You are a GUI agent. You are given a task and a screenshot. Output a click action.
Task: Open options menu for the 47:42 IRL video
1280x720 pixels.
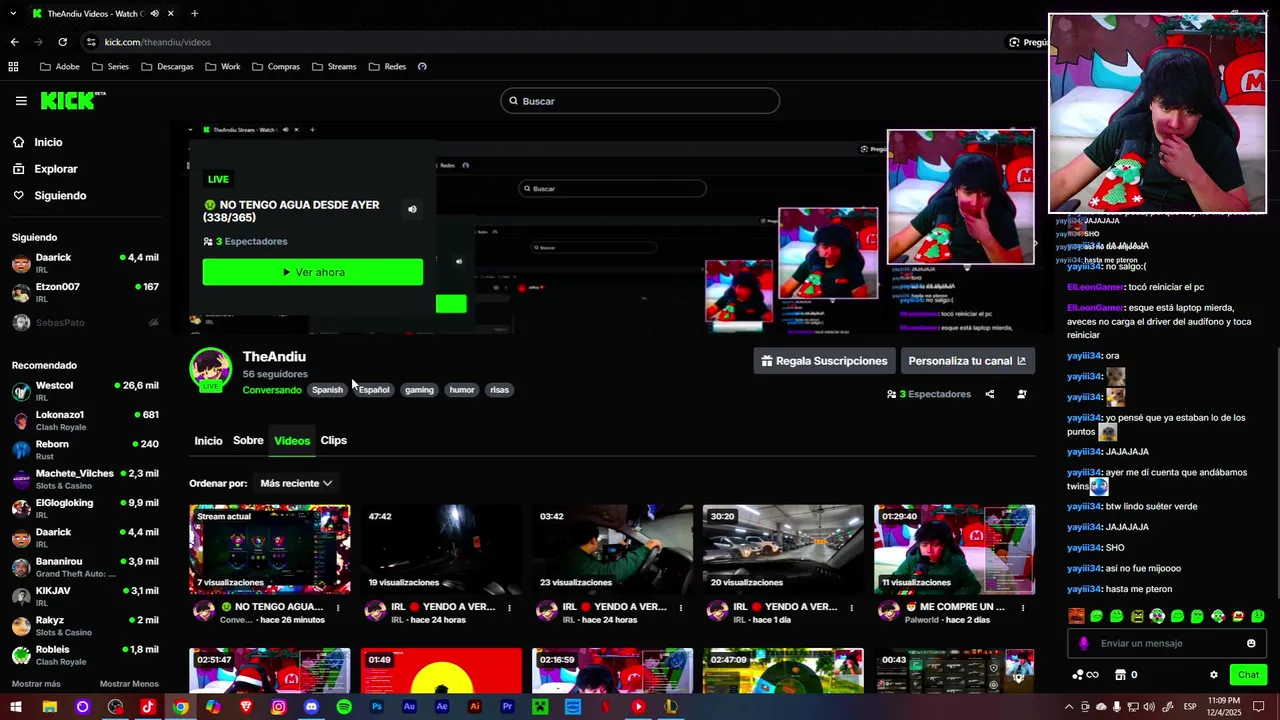point(509,608)
